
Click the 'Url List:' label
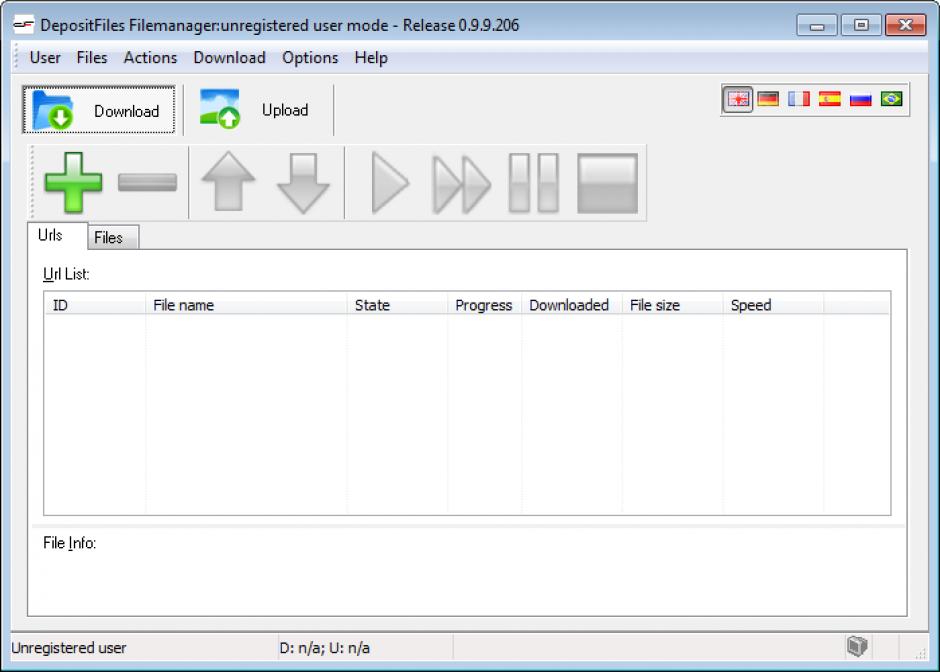coord(66,274)
